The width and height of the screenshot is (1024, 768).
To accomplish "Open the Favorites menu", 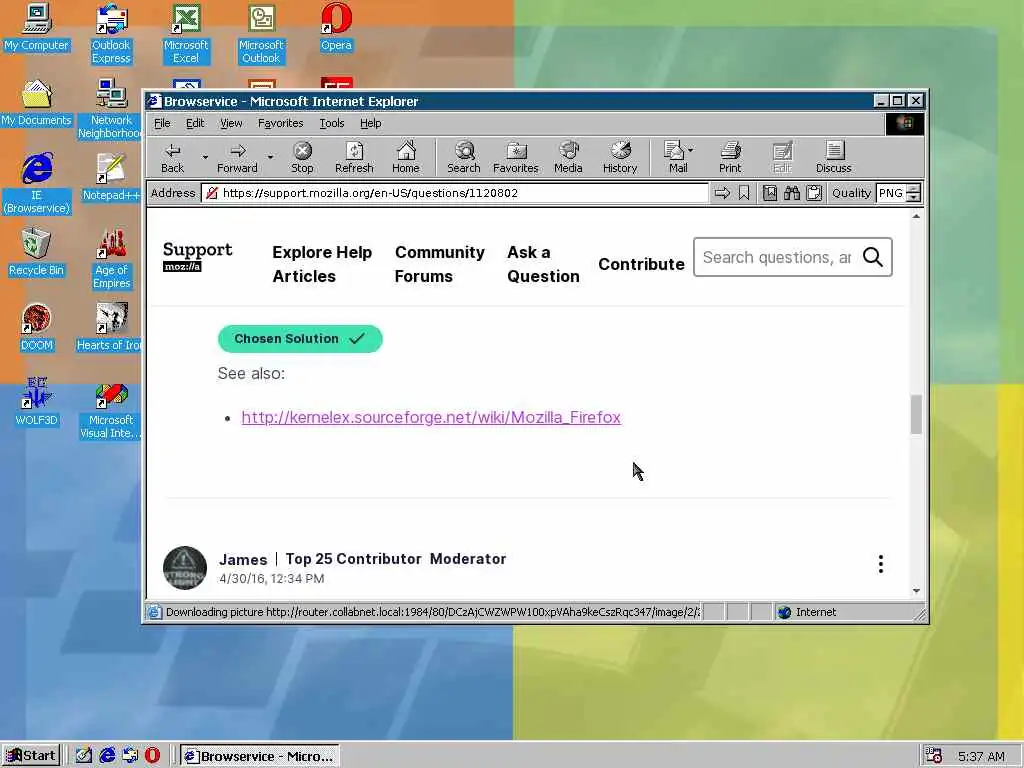I will click(280, 123).
